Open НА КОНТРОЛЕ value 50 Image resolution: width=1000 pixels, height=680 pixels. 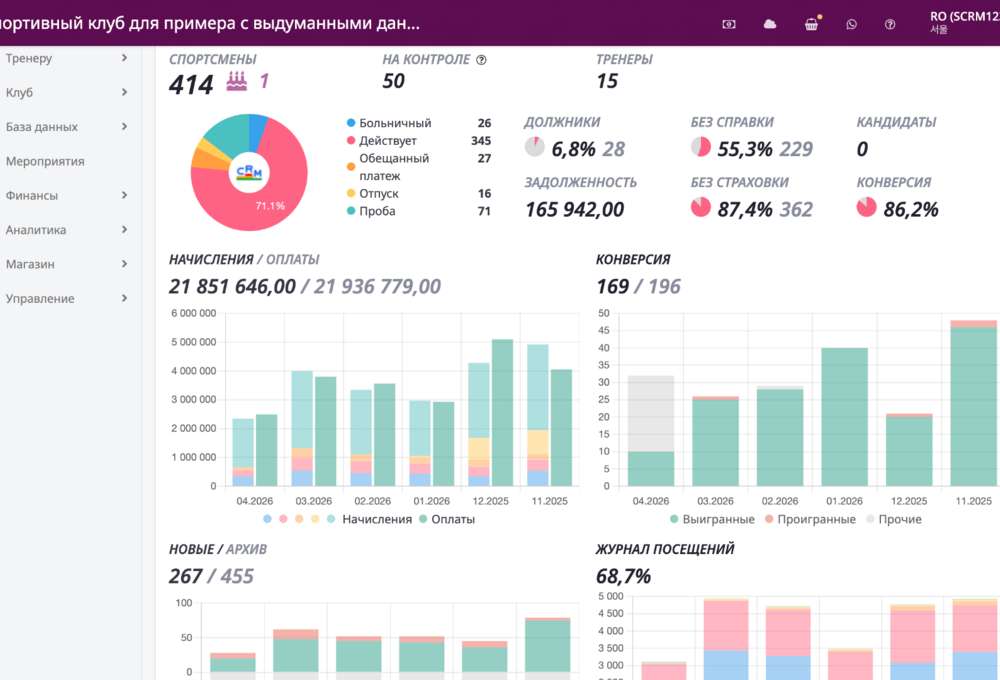pyautogui.click(x=393, y=81)
